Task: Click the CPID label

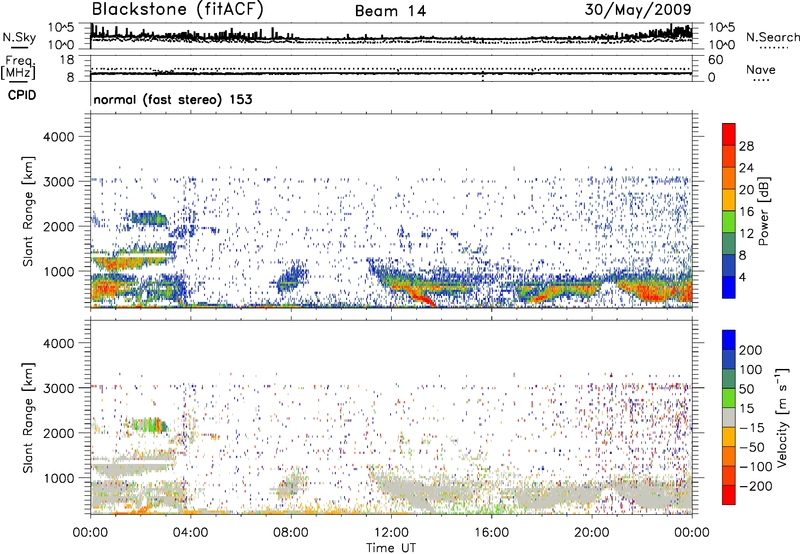Action: pyautogui.click(x=22, y=95)
